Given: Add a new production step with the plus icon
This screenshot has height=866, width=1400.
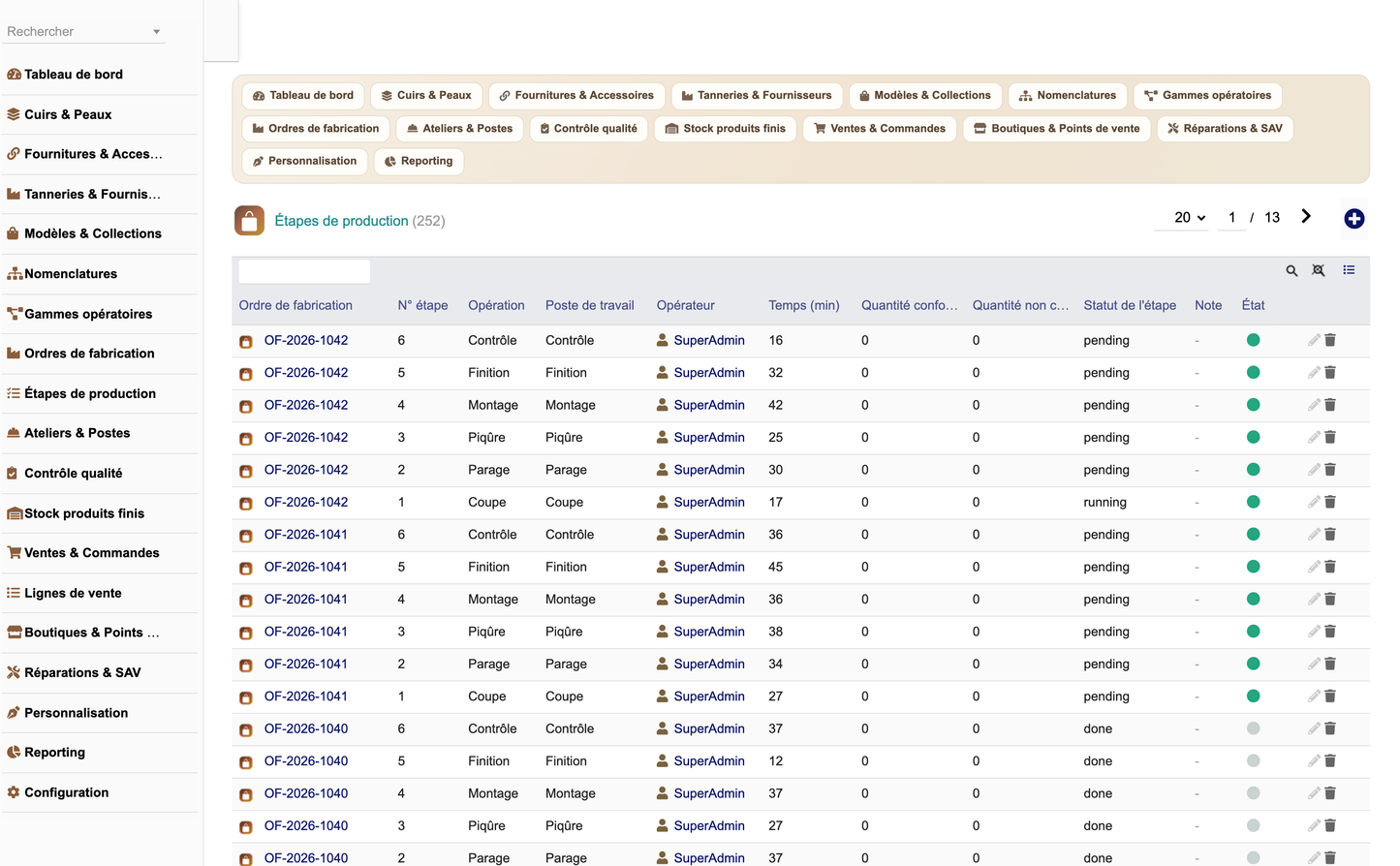Looking at the screenshot, I should tap(1354, 219).
